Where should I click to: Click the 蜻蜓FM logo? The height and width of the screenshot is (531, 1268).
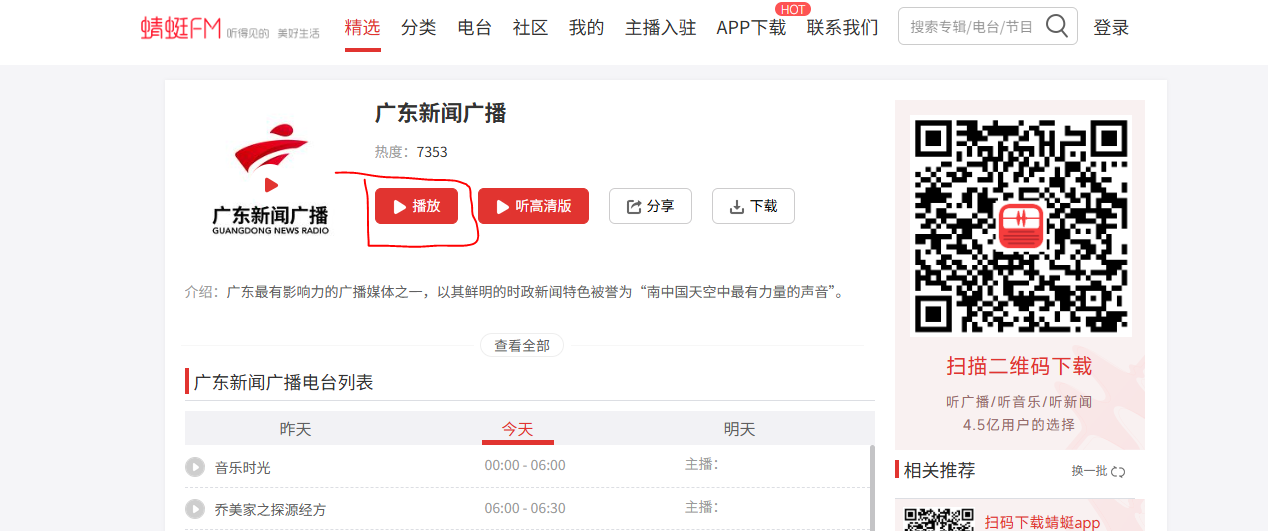click(180, 28)
